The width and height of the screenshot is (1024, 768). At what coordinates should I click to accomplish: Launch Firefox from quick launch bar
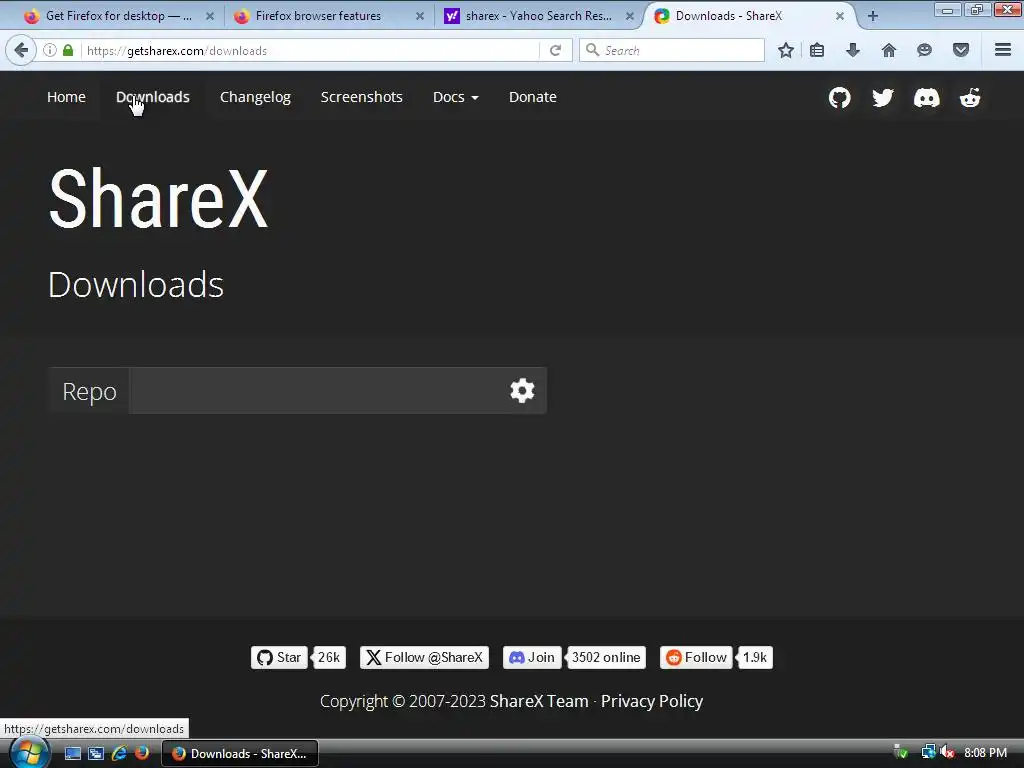point(142,753)
